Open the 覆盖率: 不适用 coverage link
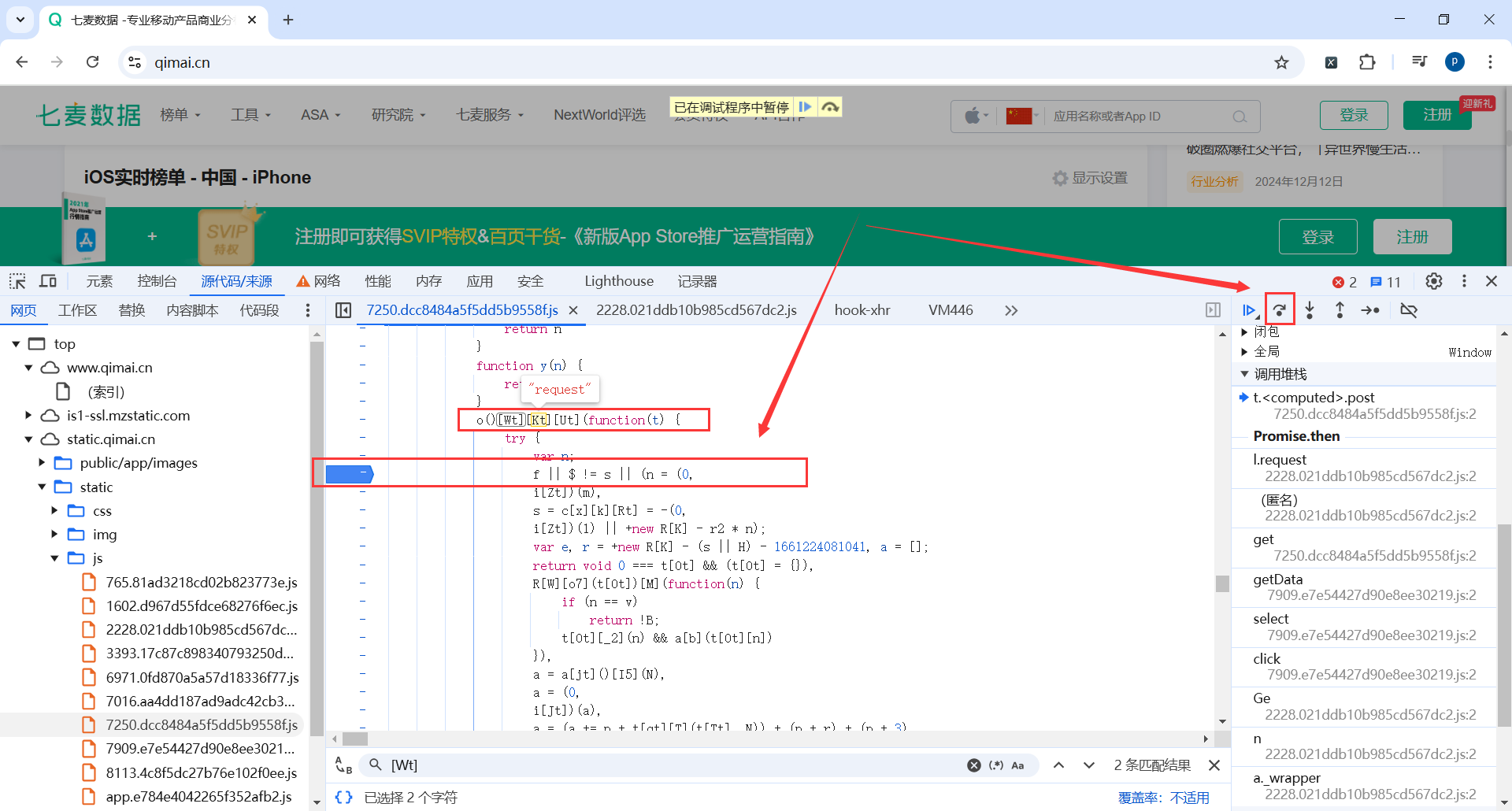 point(1164,798)
